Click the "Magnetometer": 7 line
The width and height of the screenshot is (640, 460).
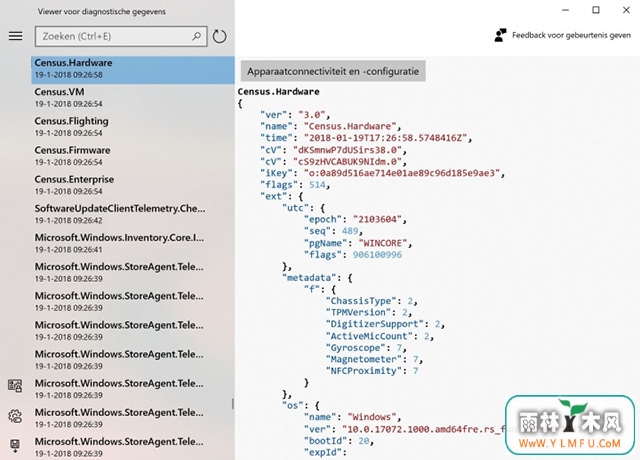pyautogui.click(x=374, y=359)
